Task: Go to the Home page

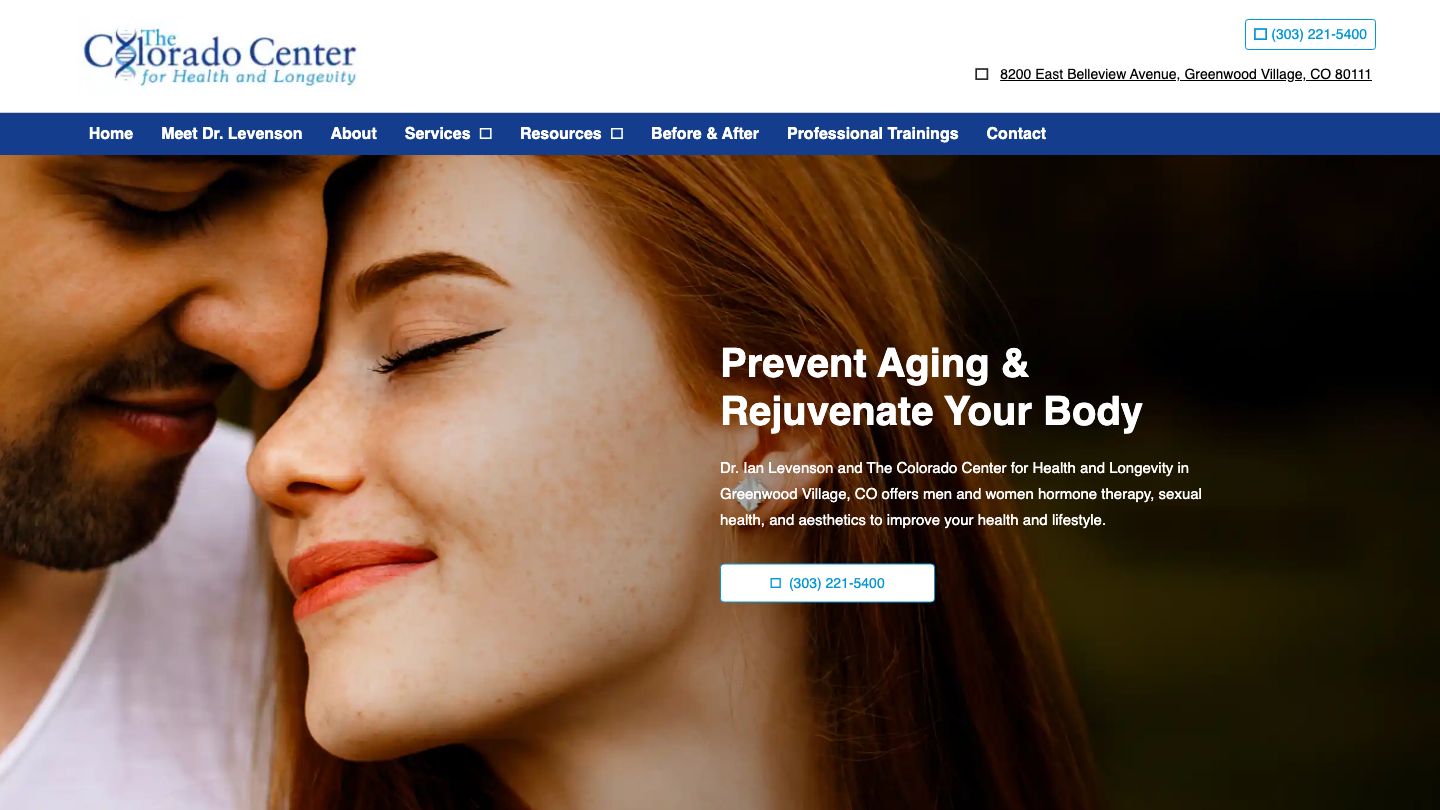Action: point(111,133)
